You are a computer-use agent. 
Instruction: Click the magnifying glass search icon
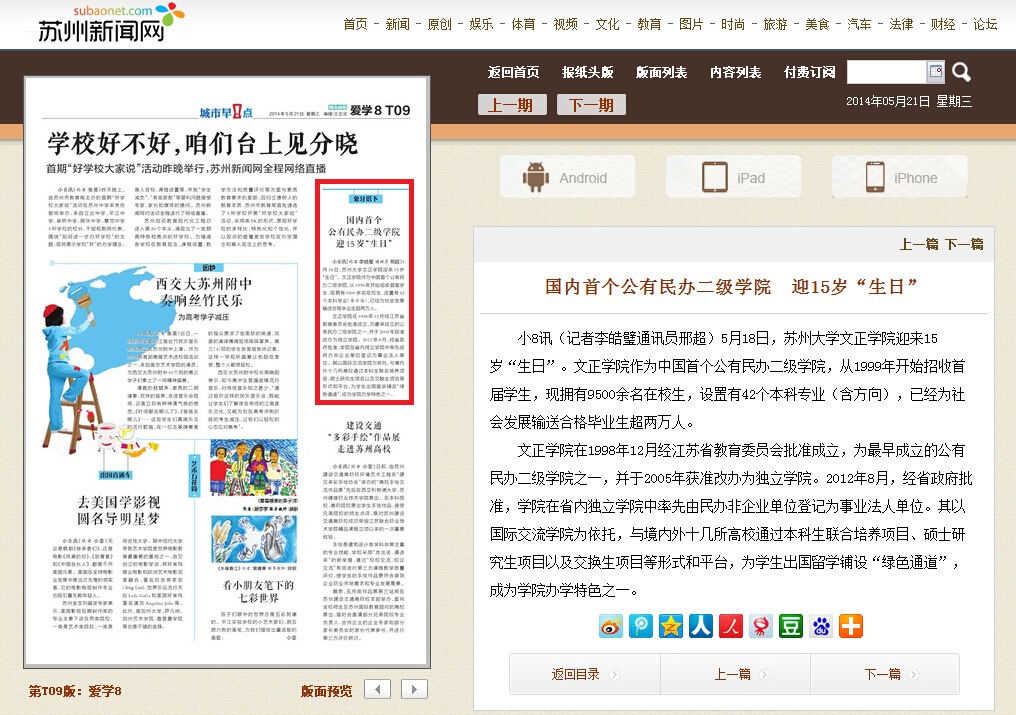961,72
